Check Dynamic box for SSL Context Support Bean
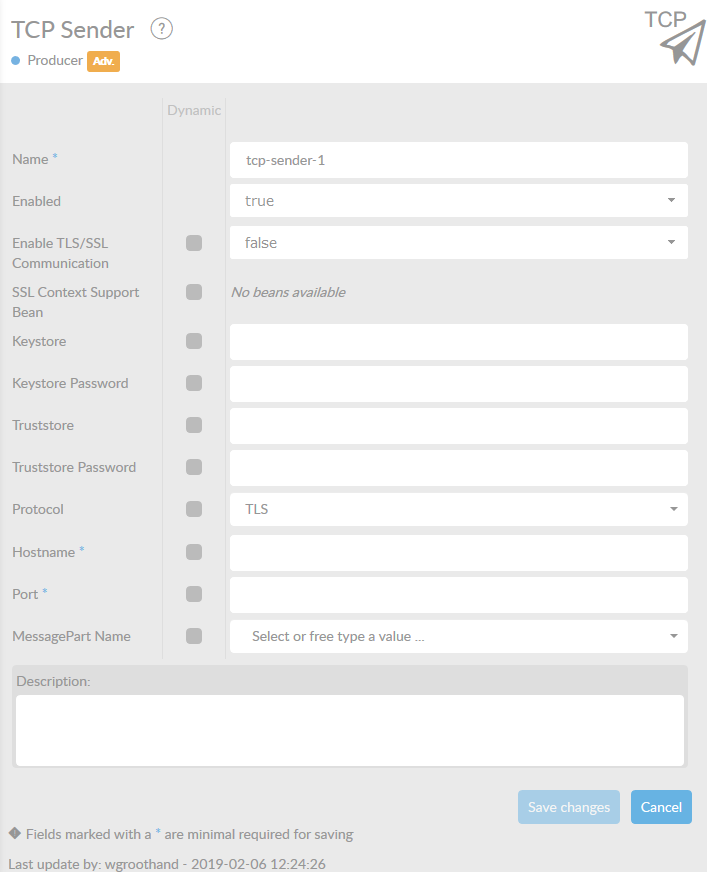 point(194,292)
